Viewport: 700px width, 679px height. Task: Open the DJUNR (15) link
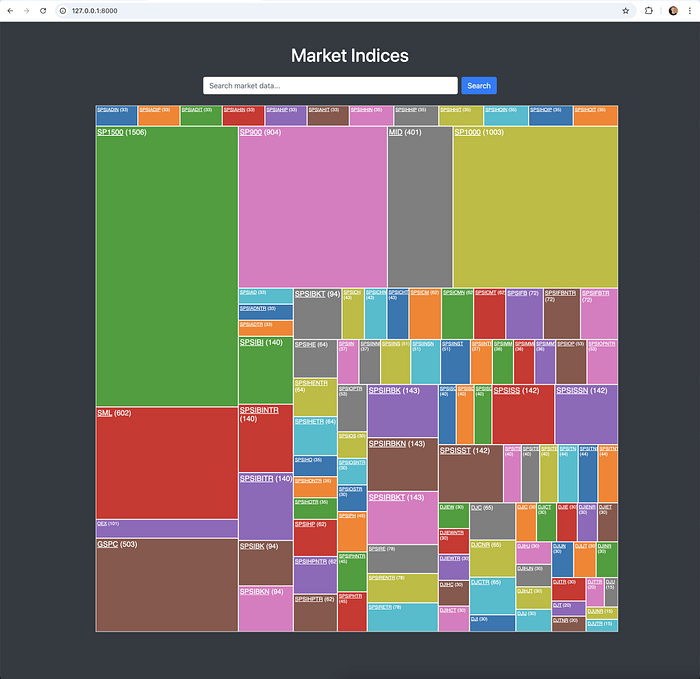tap(595, 611)
